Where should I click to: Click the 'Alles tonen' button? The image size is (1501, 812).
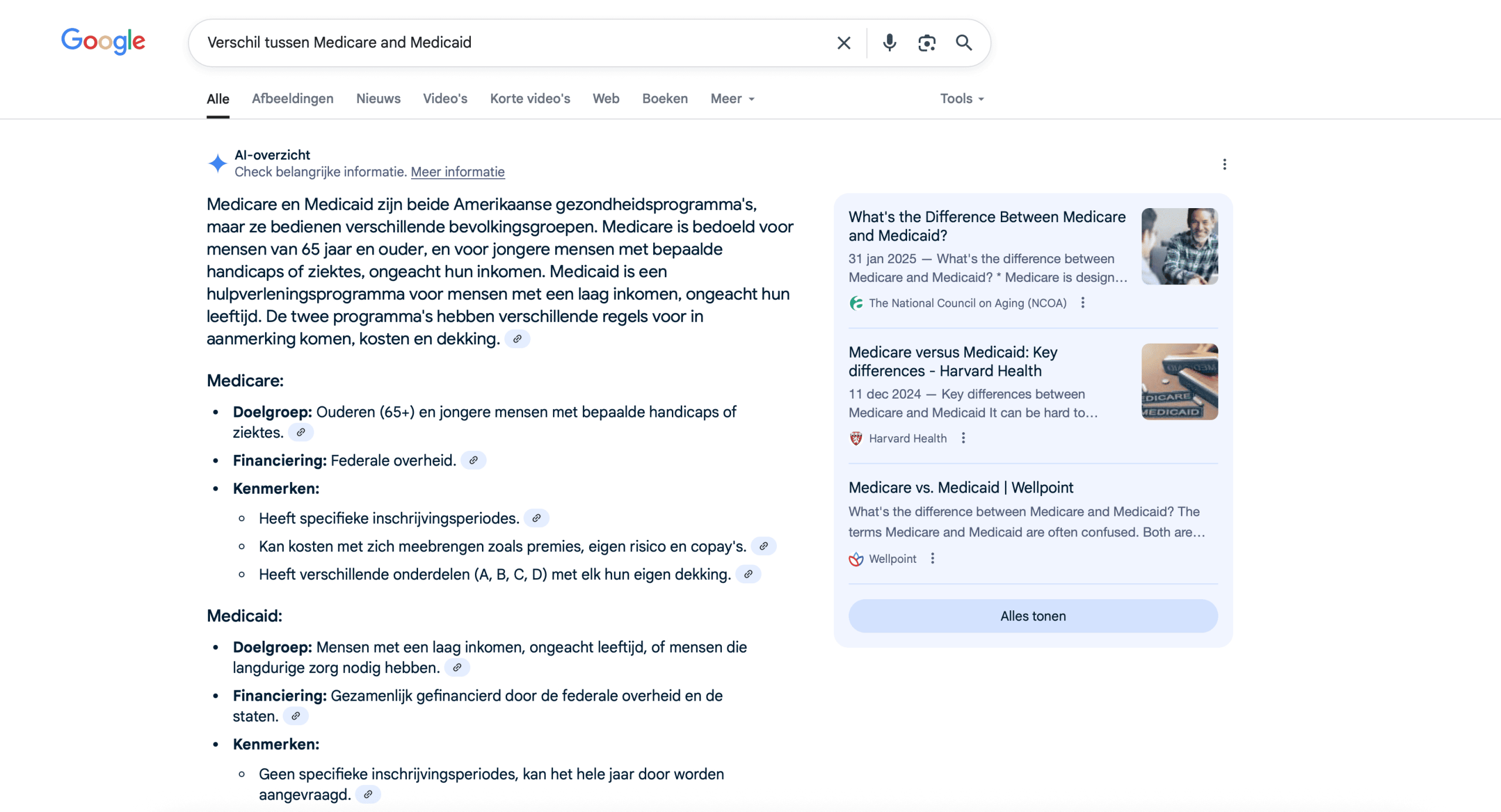pyautogui.click(x=1033, y=616)
